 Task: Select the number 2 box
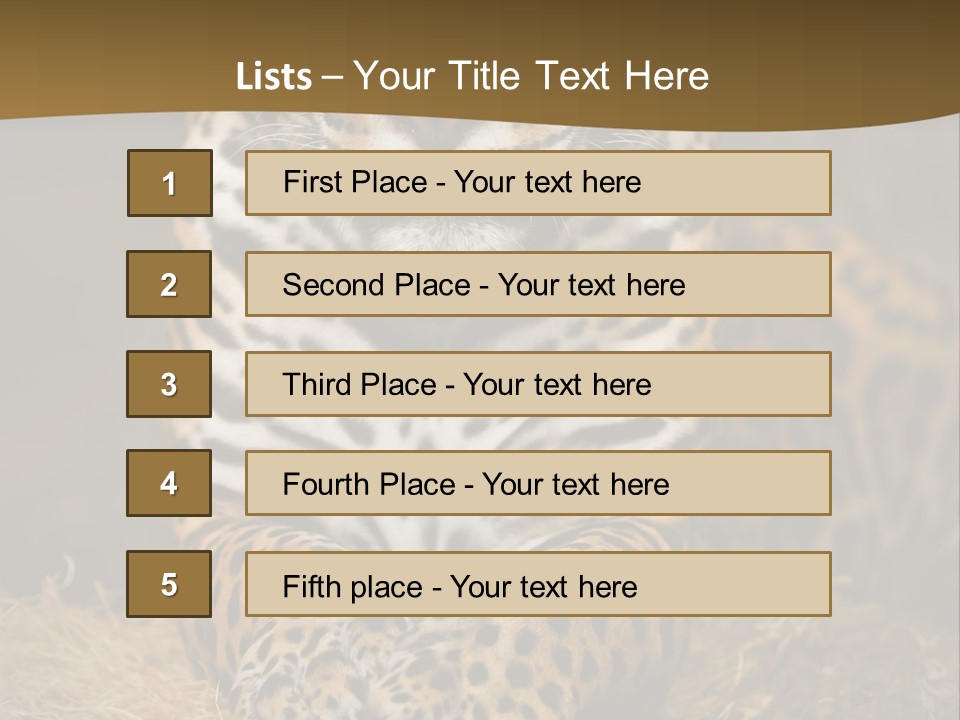tap(169, 284)
